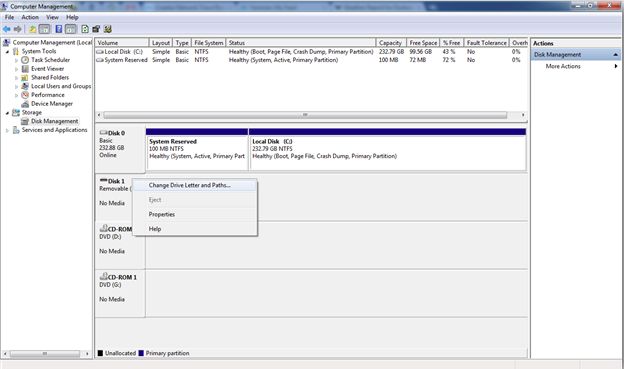Image resolution: width=624 pixels, height=369 pixels.
Task: Click the System Tools icon in the tree
Action: click(x=16, y=51)
